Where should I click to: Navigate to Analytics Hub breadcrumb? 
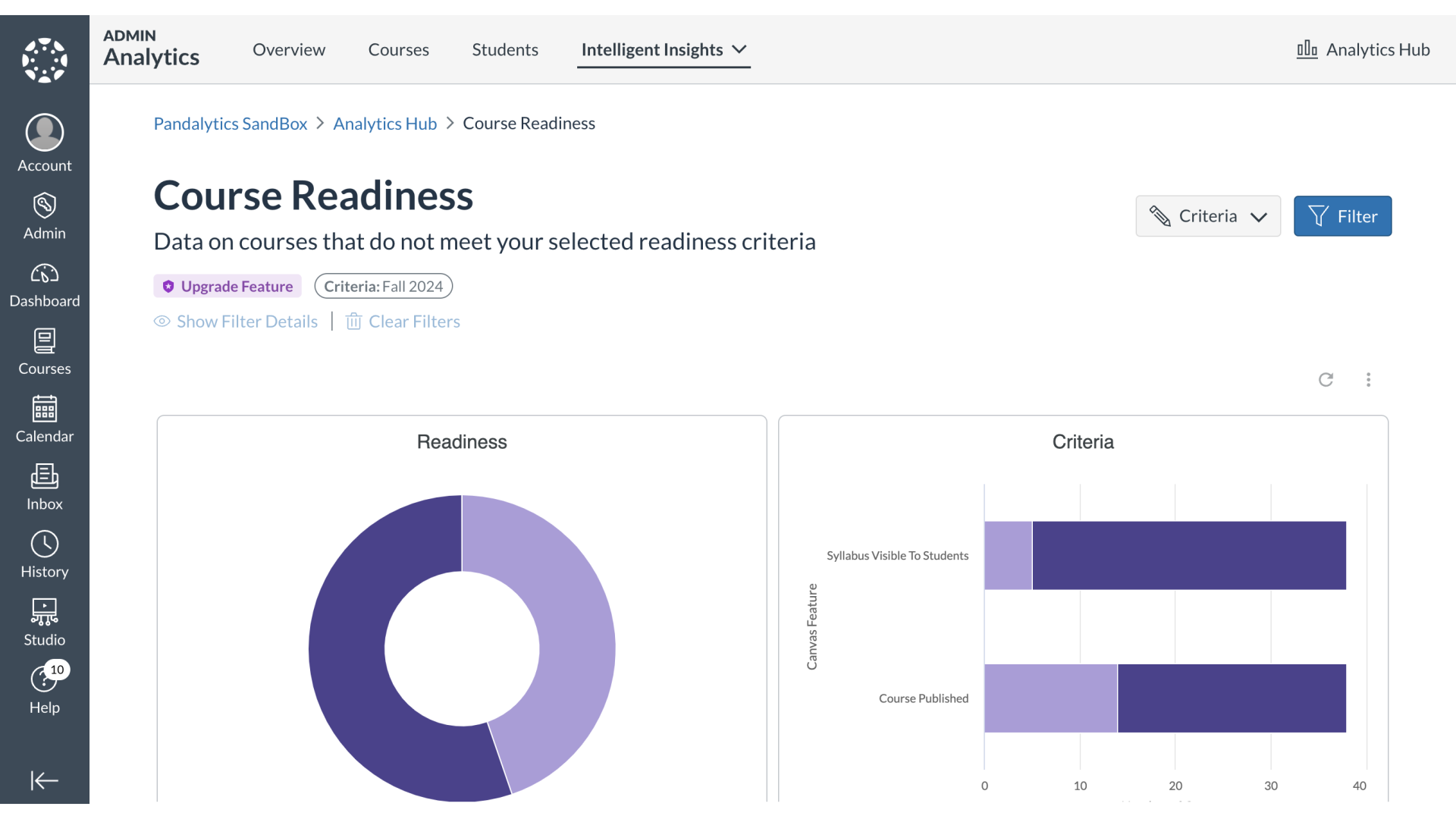pos(384,122)
